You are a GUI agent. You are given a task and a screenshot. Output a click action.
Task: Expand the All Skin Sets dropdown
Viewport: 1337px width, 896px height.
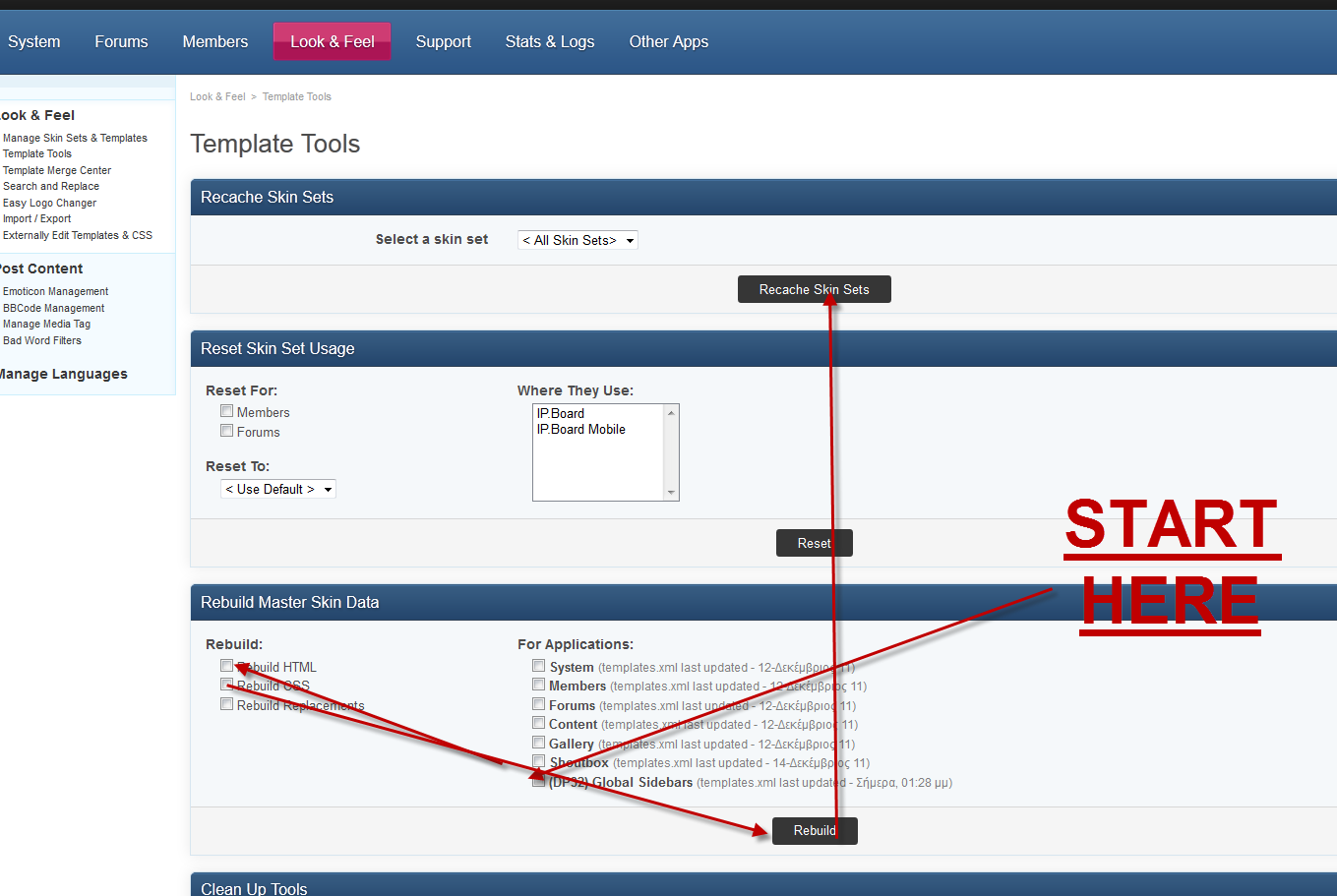coord(577,240)
